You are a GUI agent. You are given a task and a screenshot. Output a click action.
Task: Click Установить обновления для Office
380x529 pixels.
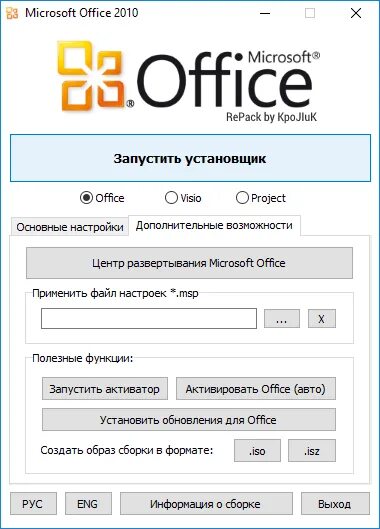pos(189,420)
